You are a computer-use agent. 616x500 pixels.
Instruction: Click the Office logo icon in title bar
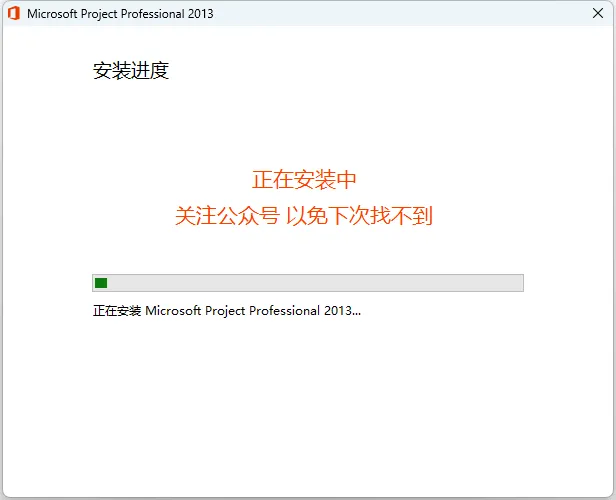pos(14,13)
